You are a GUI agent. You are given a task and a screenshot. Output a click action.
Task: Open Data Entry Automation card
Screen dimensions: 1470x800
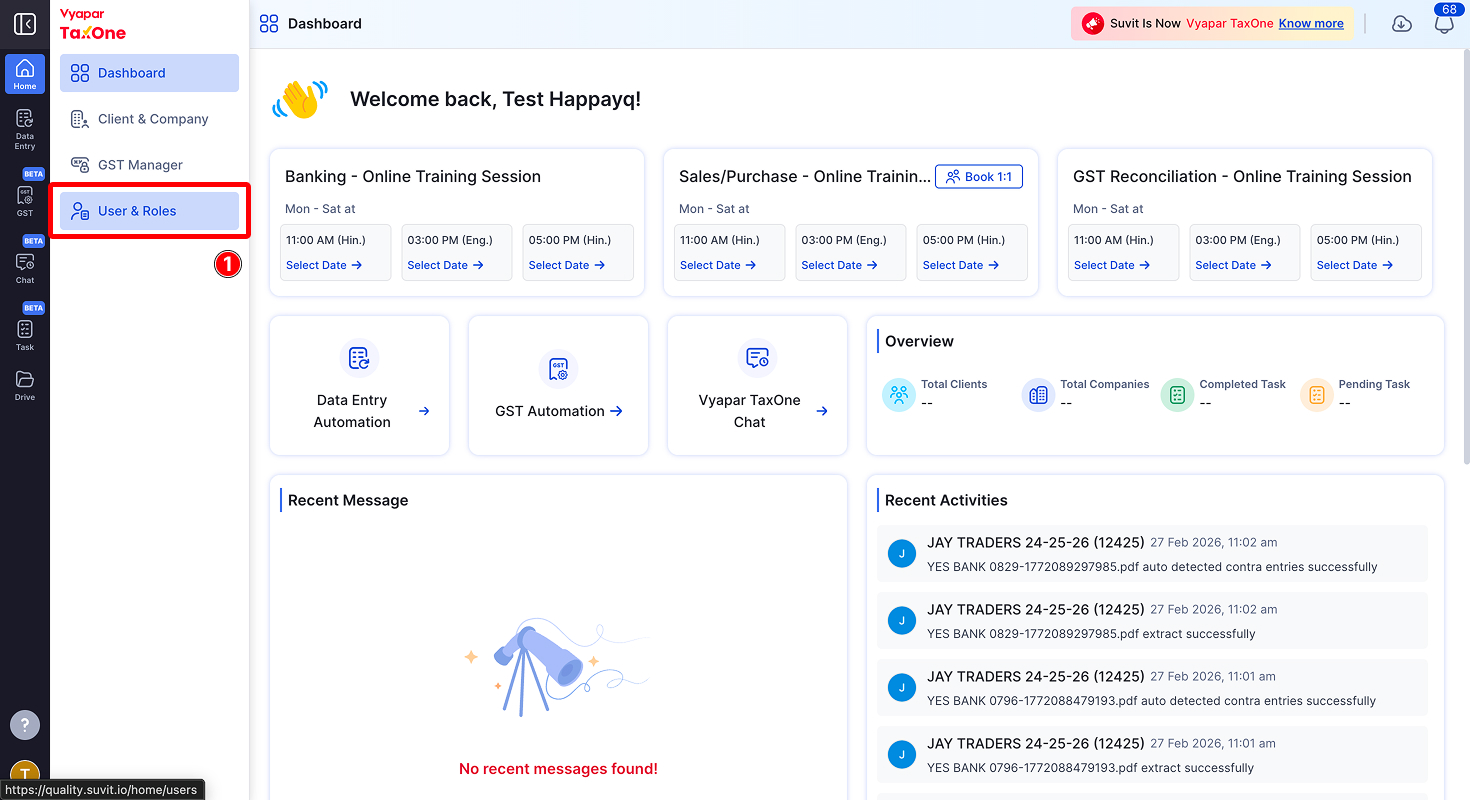(359, 386)
